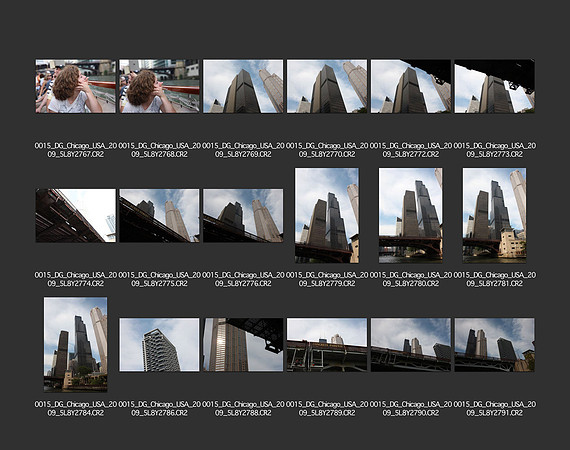
Task: Click filename label ending 5L8Y2773.CR2
Action: click(x=494, y=150)
